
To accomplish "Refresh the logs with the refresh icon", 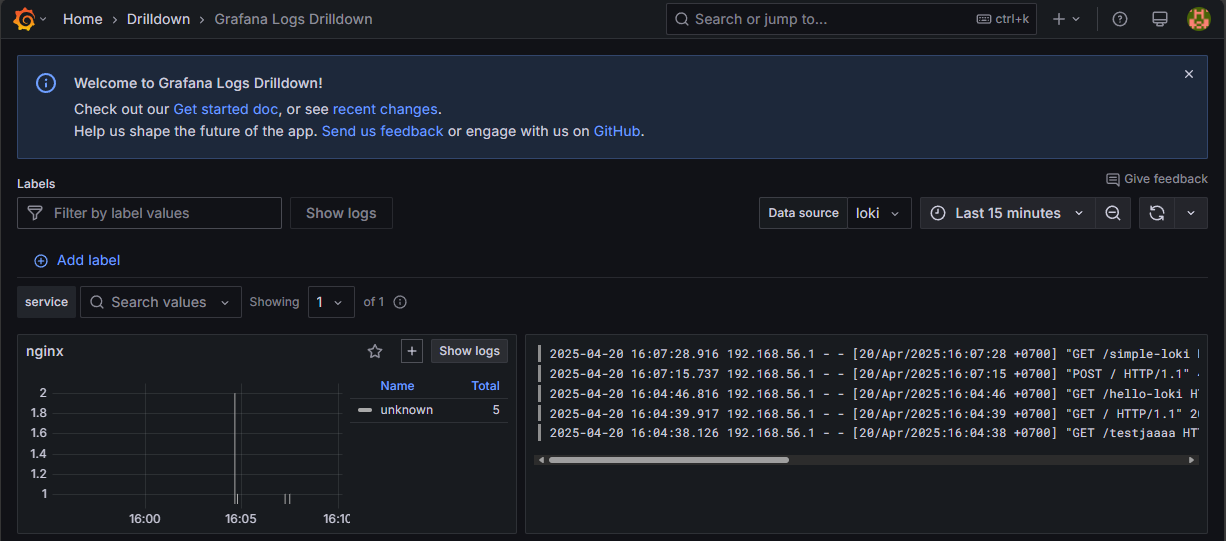I will 1157,213.
